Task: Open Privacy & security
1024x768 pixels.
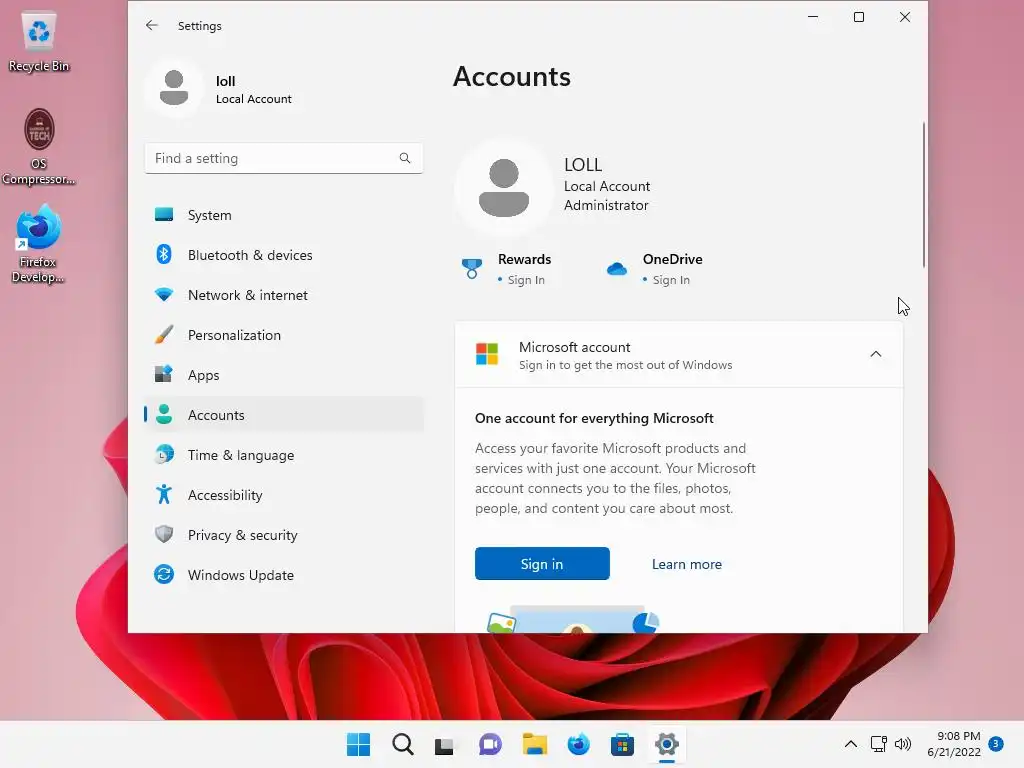Action: [x=283, y=535]
